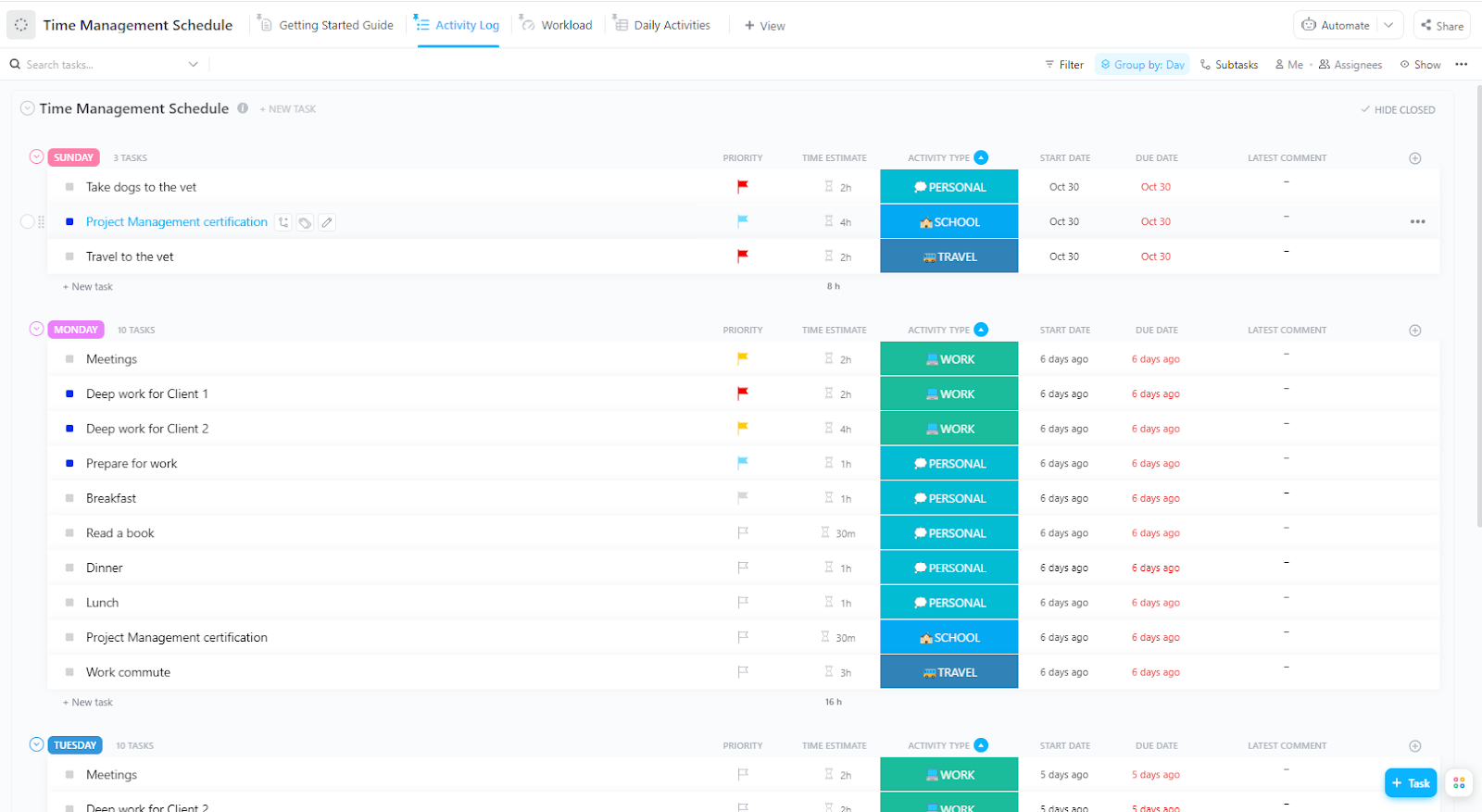Collapse the Sunday group

tap(36, 156)
